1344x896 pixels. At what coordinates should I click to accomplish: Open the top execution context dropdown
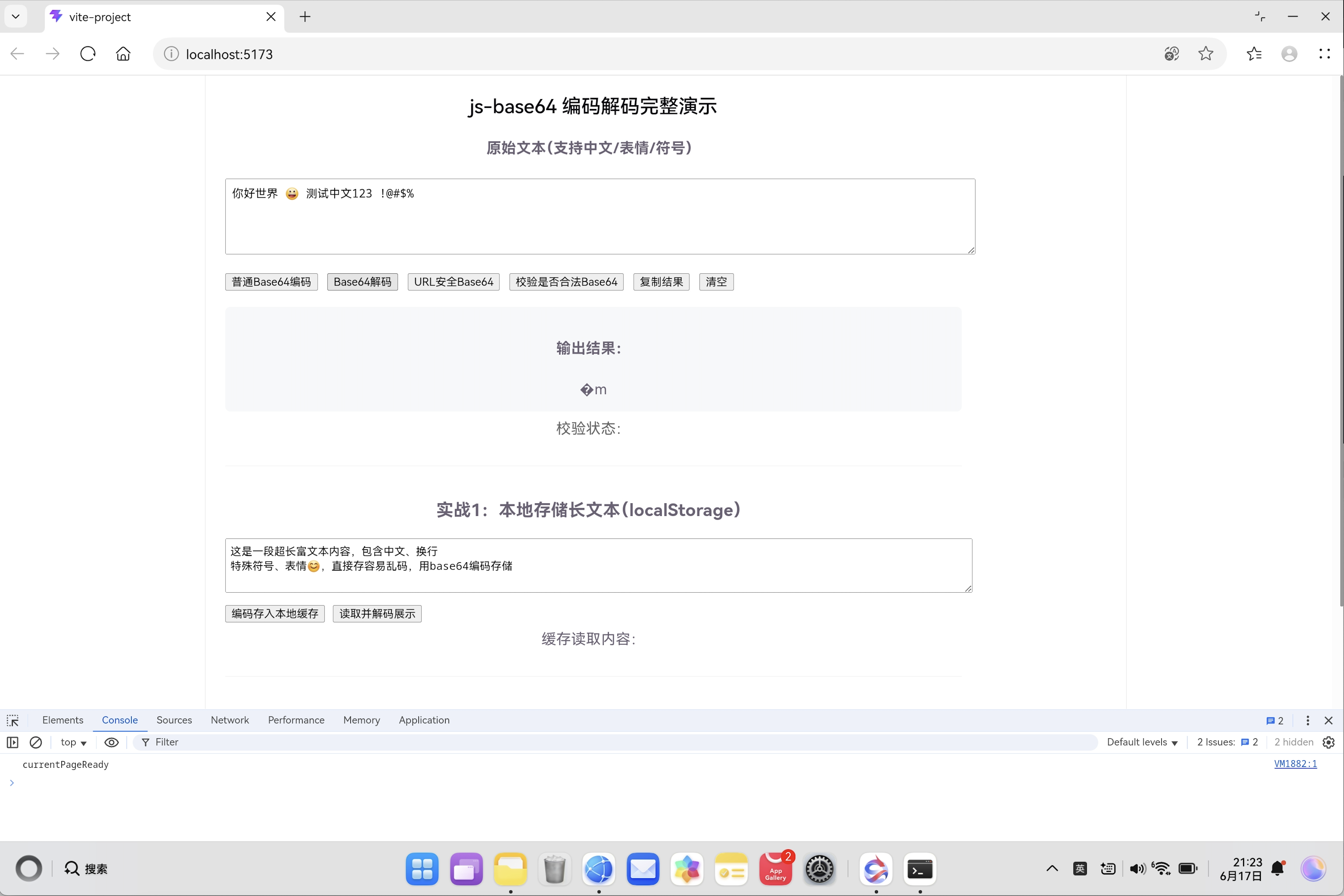coord(73,742)
